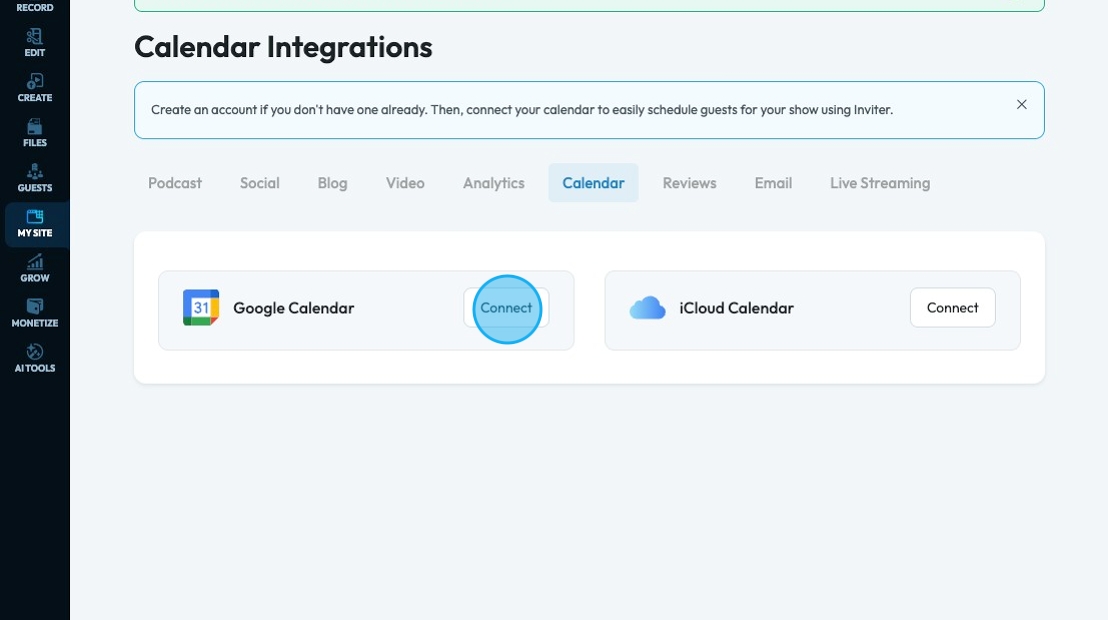This screenshot has width=1108, height=620.
Task: Switch to the Analytics tab
Action: [x=493, y=183]
